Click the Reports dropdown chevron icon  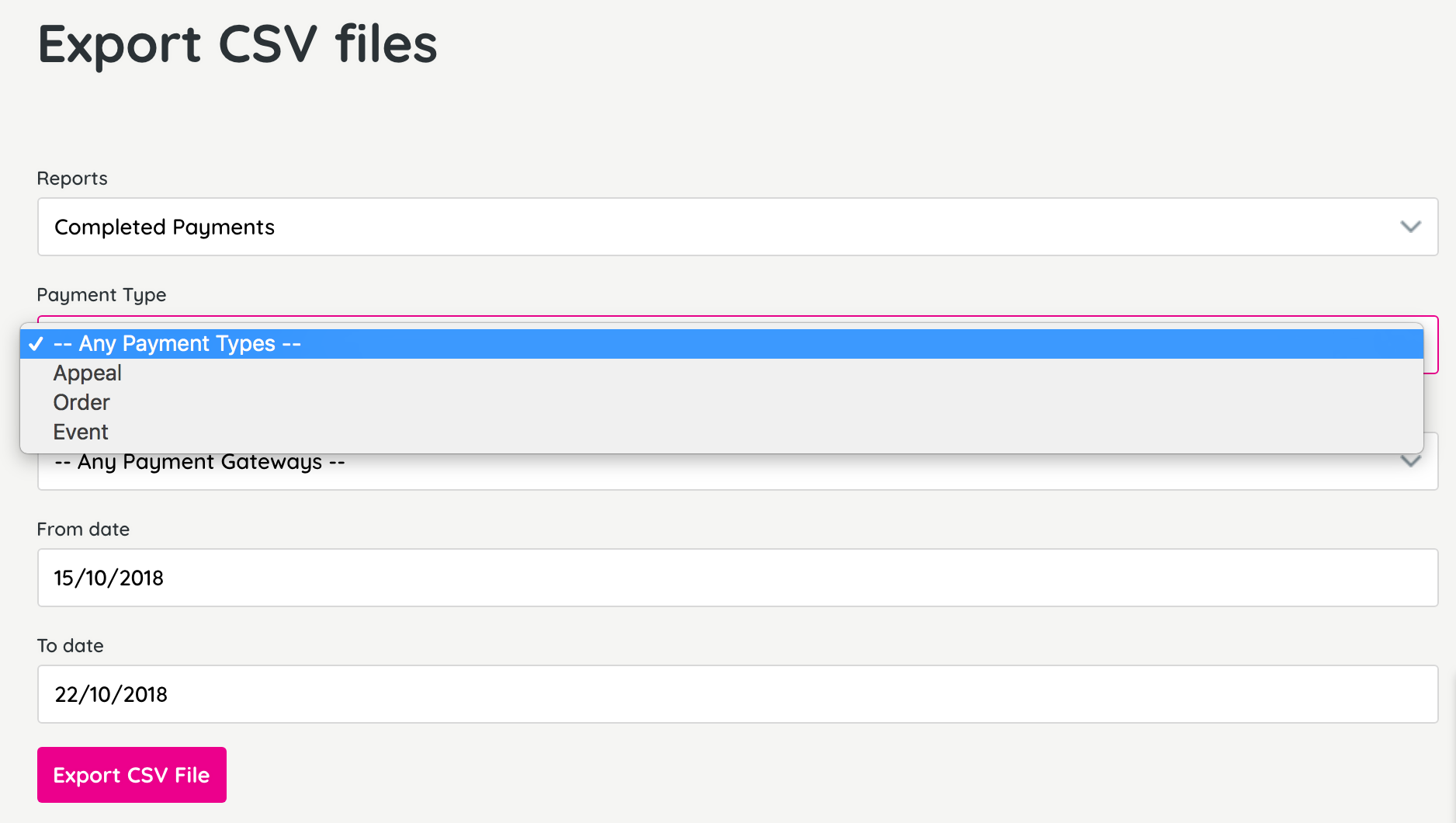click(x=1411, y=227)
